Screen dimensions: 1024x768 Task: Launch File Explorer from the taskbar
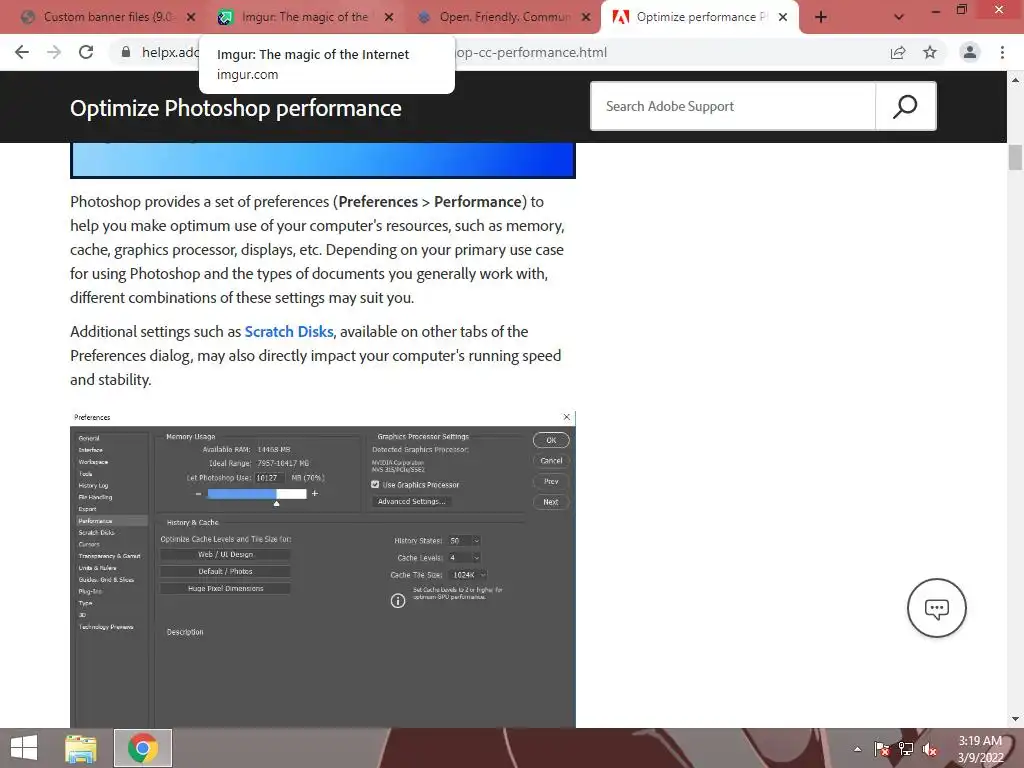(x=81, y=748)
